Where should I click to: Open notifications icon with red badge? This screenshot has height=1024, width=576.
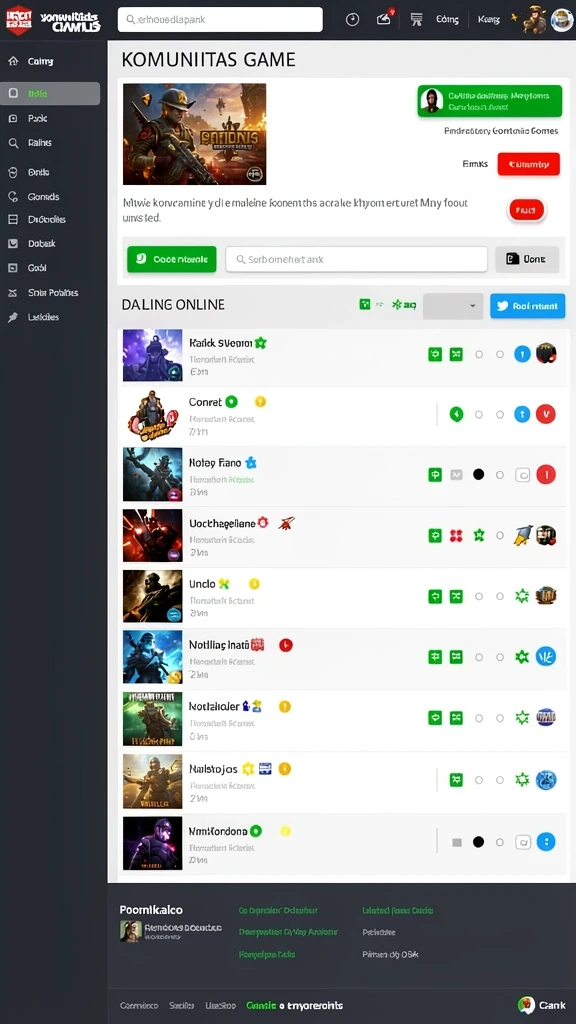point(385,18)
